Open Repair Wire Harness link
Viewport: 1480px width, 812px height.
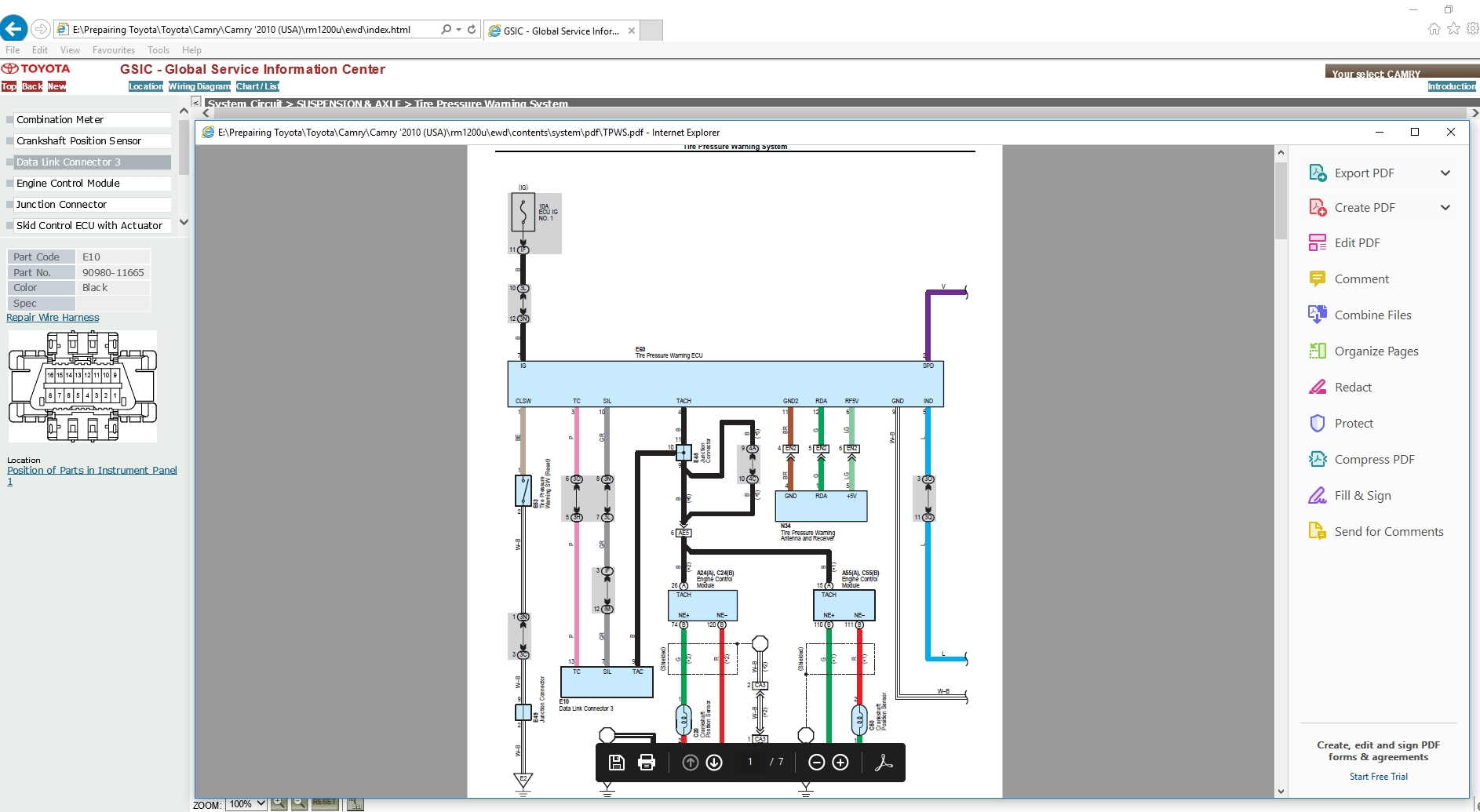coord(53,318)
